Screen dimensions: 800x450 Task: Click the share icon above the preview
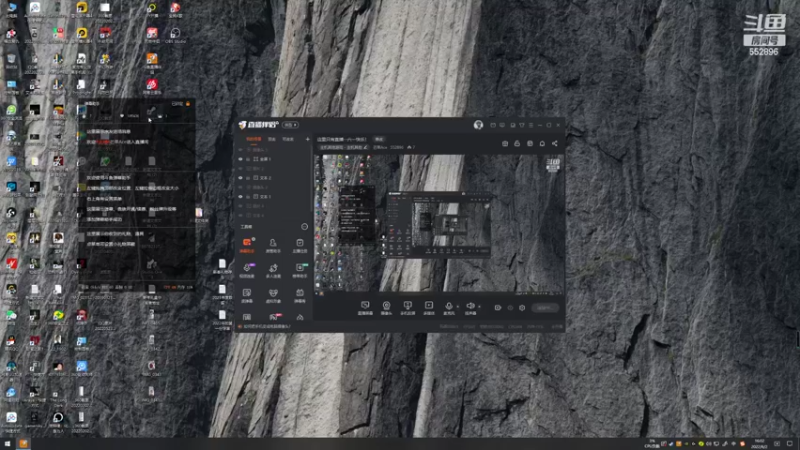coord(555,143)
